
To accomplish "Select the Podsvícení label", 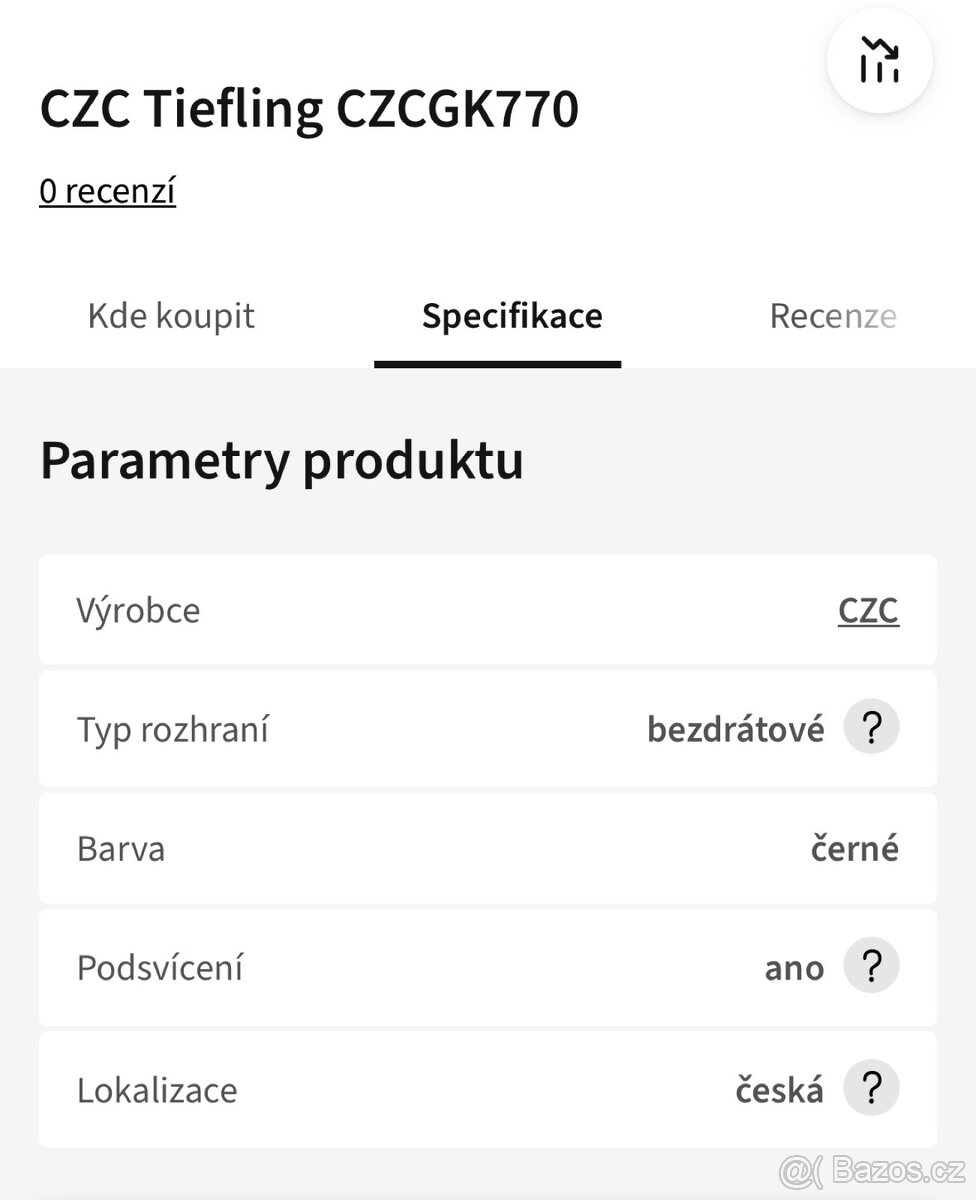I will click(160, 968).
